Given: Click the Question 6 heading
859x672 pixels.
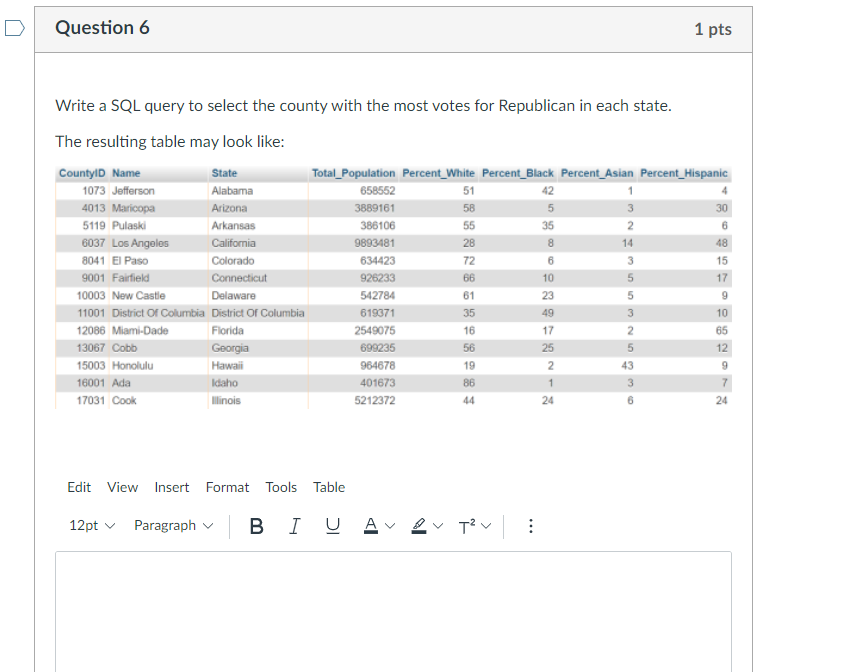Looking at the screenshot, I should coord(102,28).
